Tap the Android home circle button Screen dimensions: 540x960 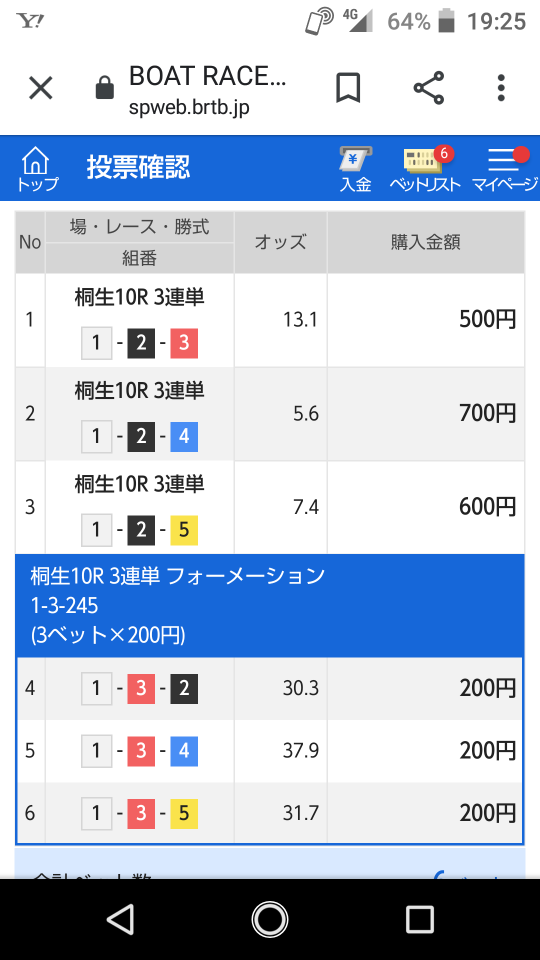(269, 919)
